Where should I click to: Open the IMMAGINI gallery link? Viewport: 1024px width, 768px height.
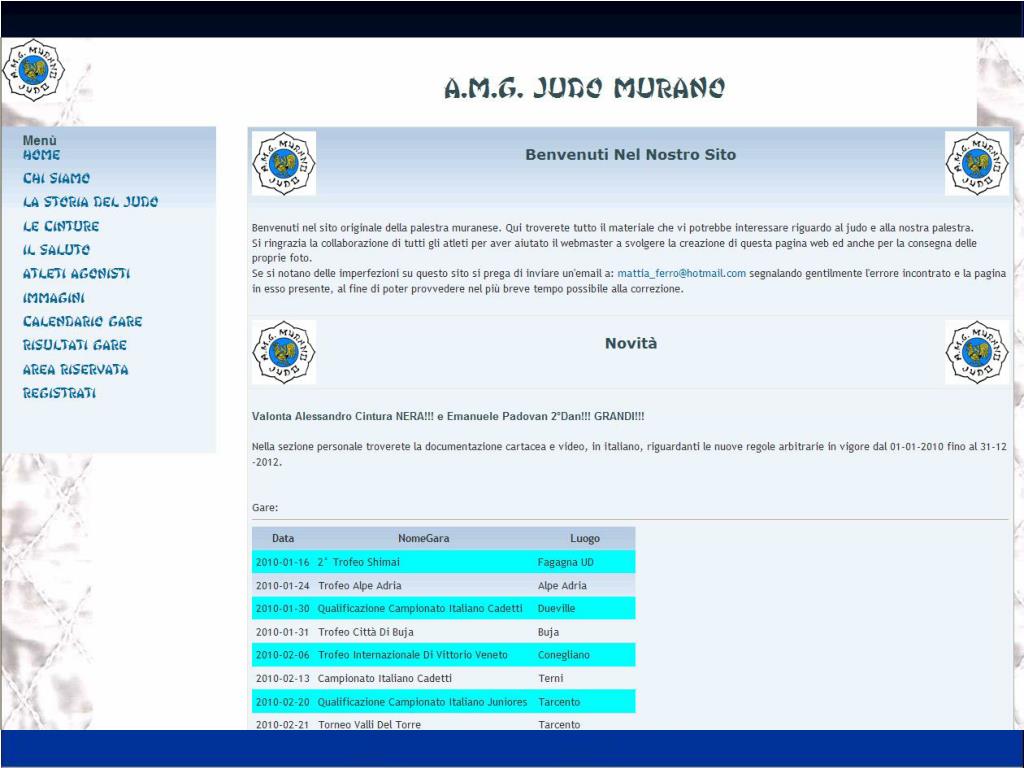pyautogui.click(x=54, y=298)
